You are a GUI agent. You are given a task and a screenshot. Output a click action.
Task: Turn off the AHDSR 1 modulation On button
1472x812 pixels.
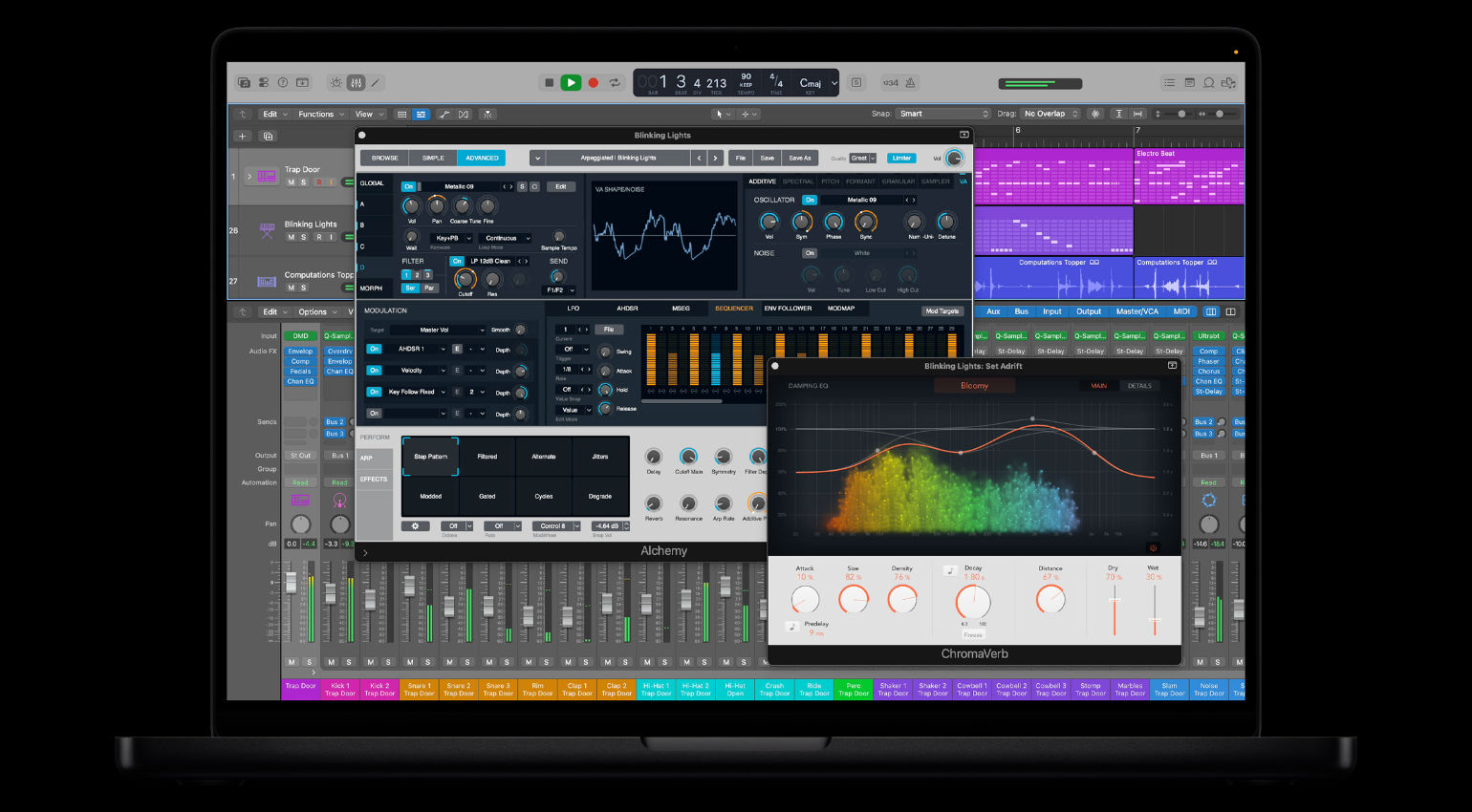click(x=375, y=349)
